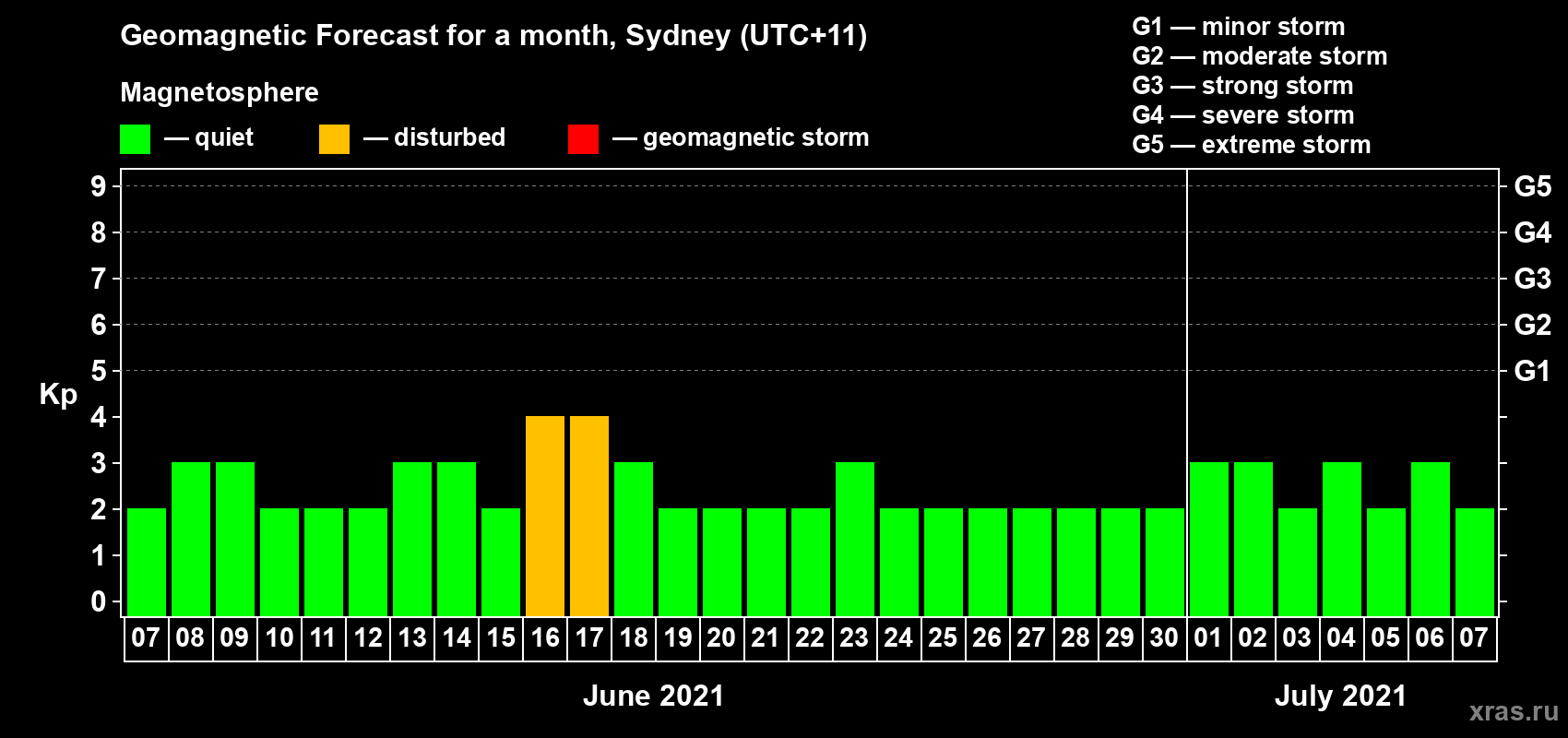Click the green bar for June 13
The height and width of the screenshot is (738, 1568).
[x=412, y=539]
